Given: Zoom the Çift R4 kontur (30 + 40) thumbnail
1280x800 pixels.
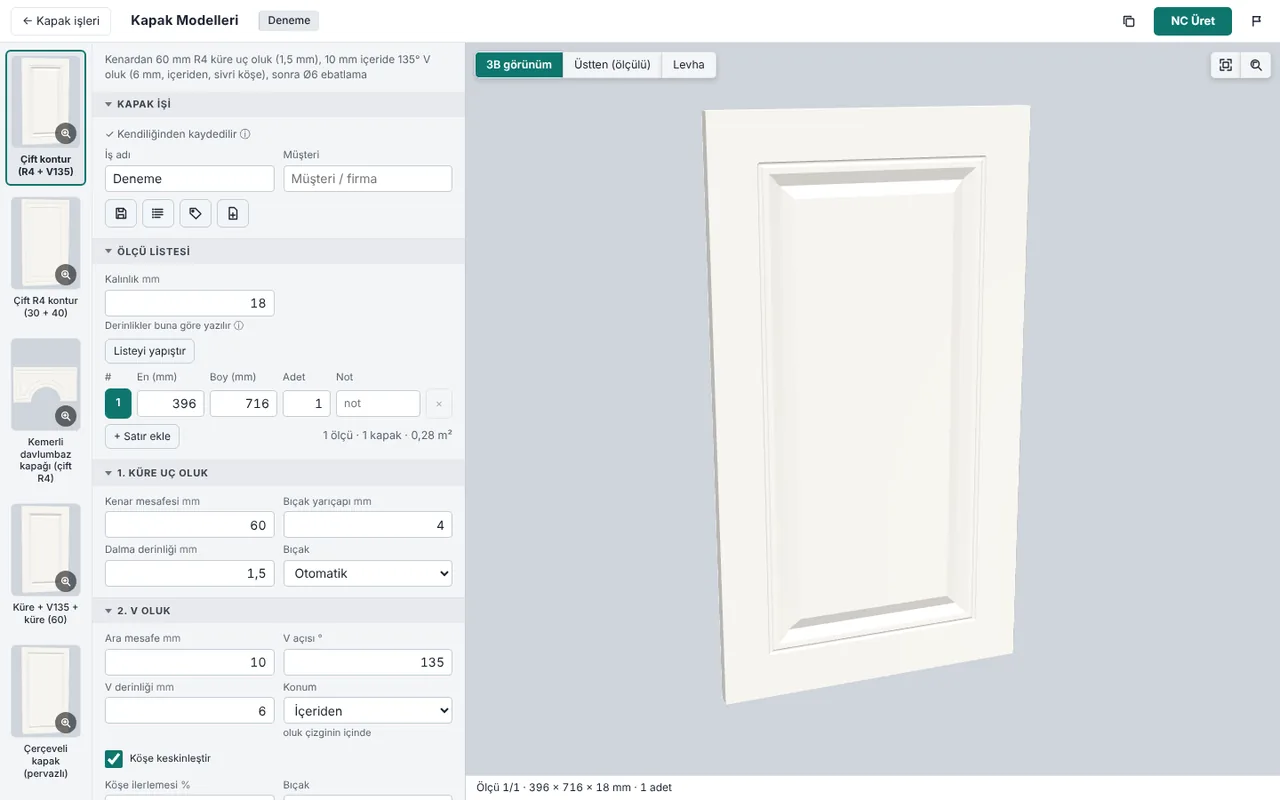Looking at the screenshot, I should 66,274.
